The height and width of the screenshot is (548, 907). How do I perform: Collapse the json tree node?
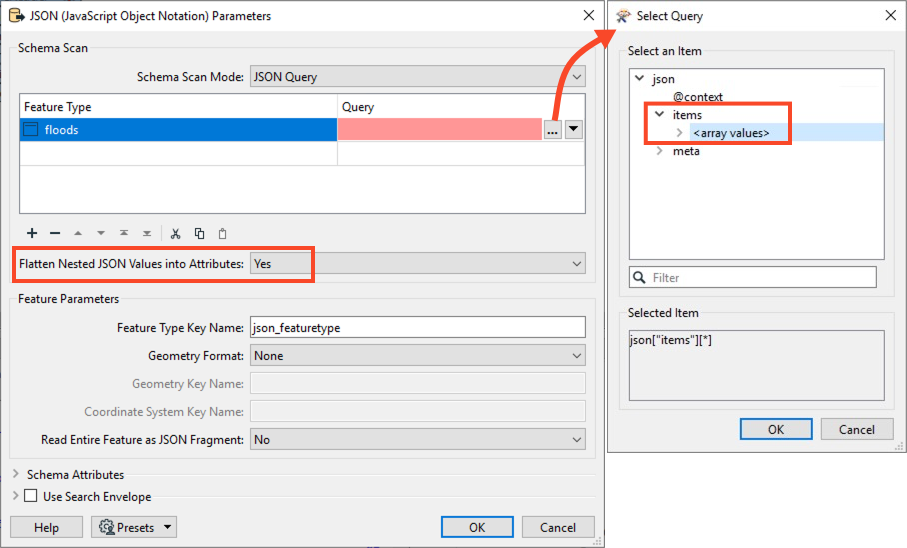coord(640,78)
